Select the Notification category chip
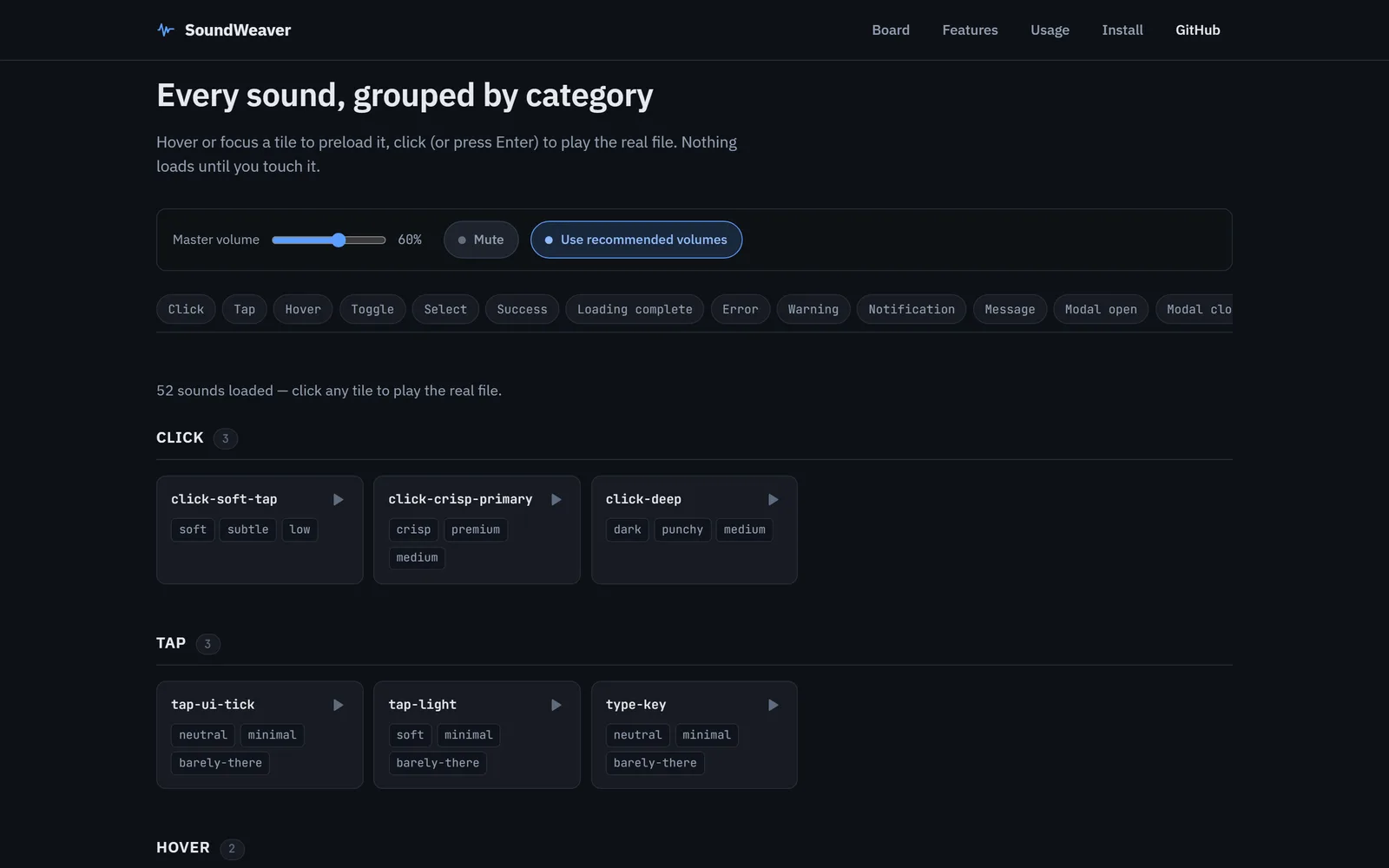Viewport: 1389px width, 868px height. pos(912,310)
